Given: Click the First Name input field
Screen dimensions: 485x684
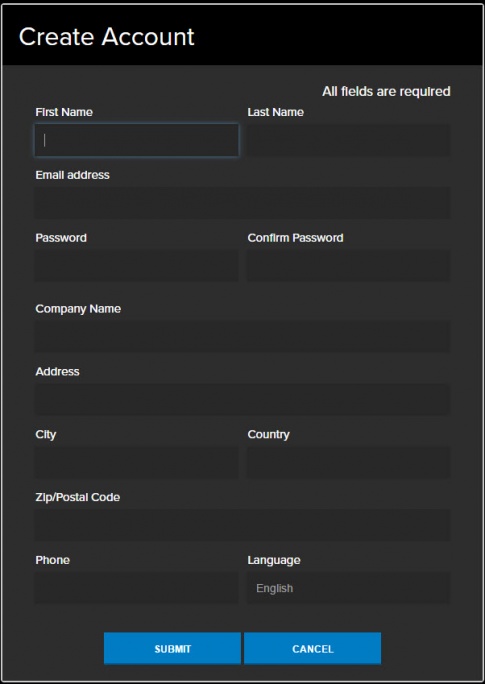Looking at the screenshot, I should coord(137,140).
